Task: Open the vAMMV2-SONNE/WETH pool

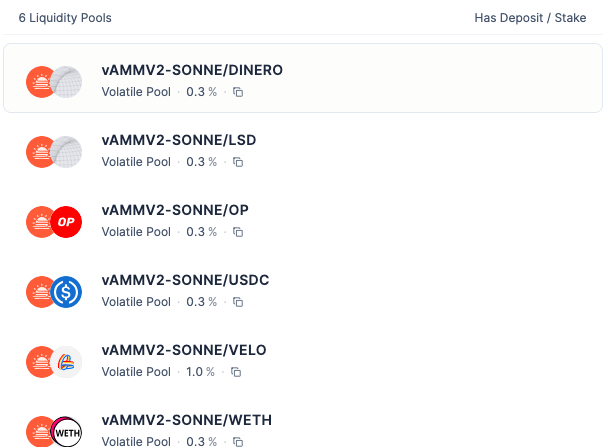Action: pos(186,420)
